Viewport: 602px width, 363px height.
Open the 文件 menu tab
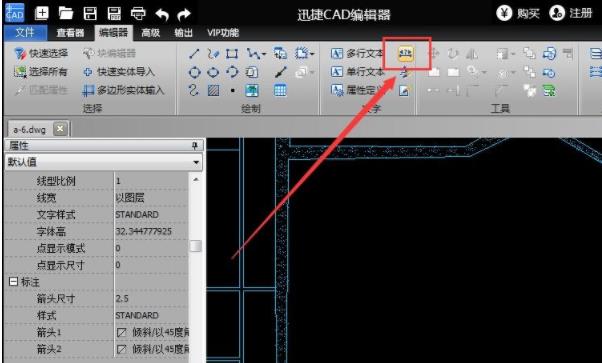click(x=25, y=33)
